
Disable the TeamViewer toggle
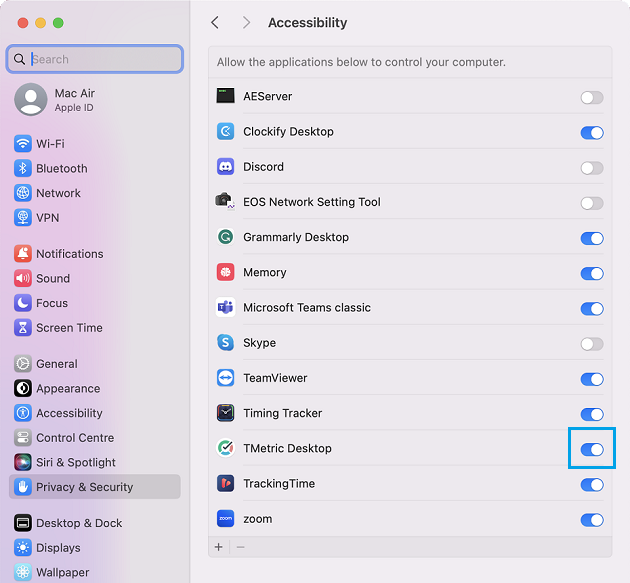coord(592,379)
